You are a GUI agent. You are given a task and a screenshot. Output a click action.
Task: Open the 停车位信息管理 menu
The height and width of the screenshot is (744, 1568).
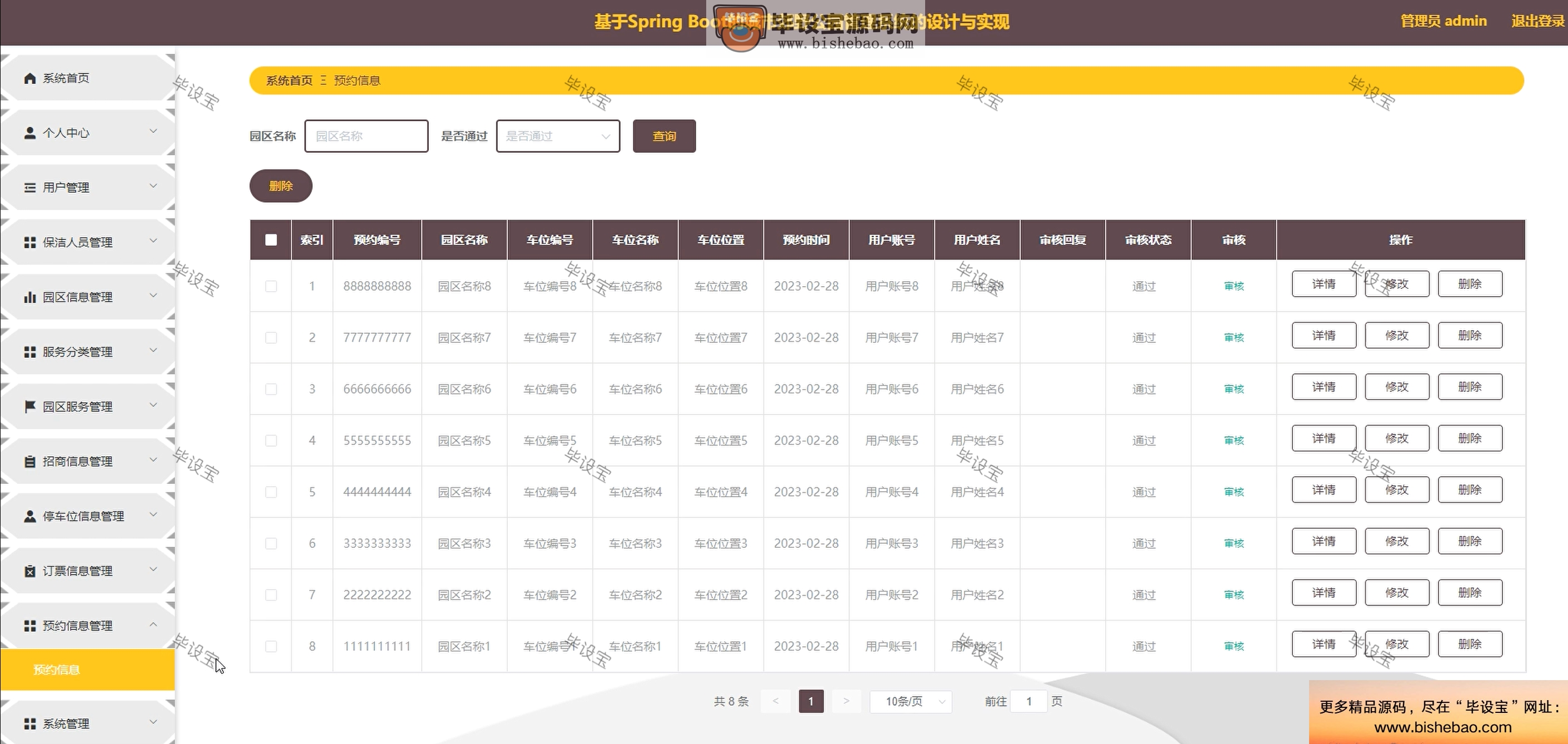pyautogui.click(x=88, y=516)
